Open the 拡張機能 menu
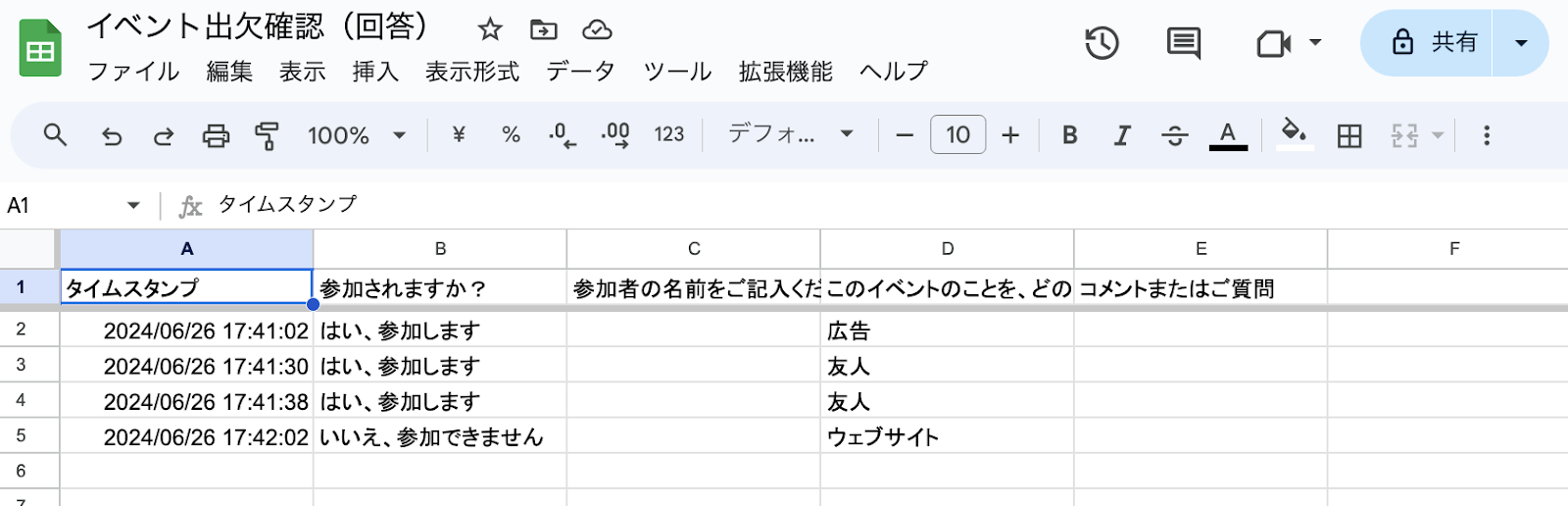 (x=785, y=72)
